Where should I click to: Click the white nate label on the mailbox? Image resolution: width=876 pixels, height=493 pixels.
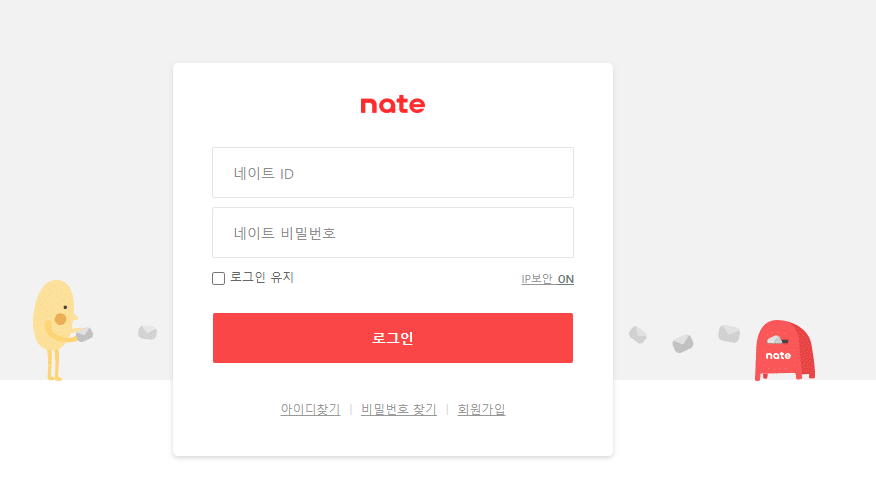[778, 355]
